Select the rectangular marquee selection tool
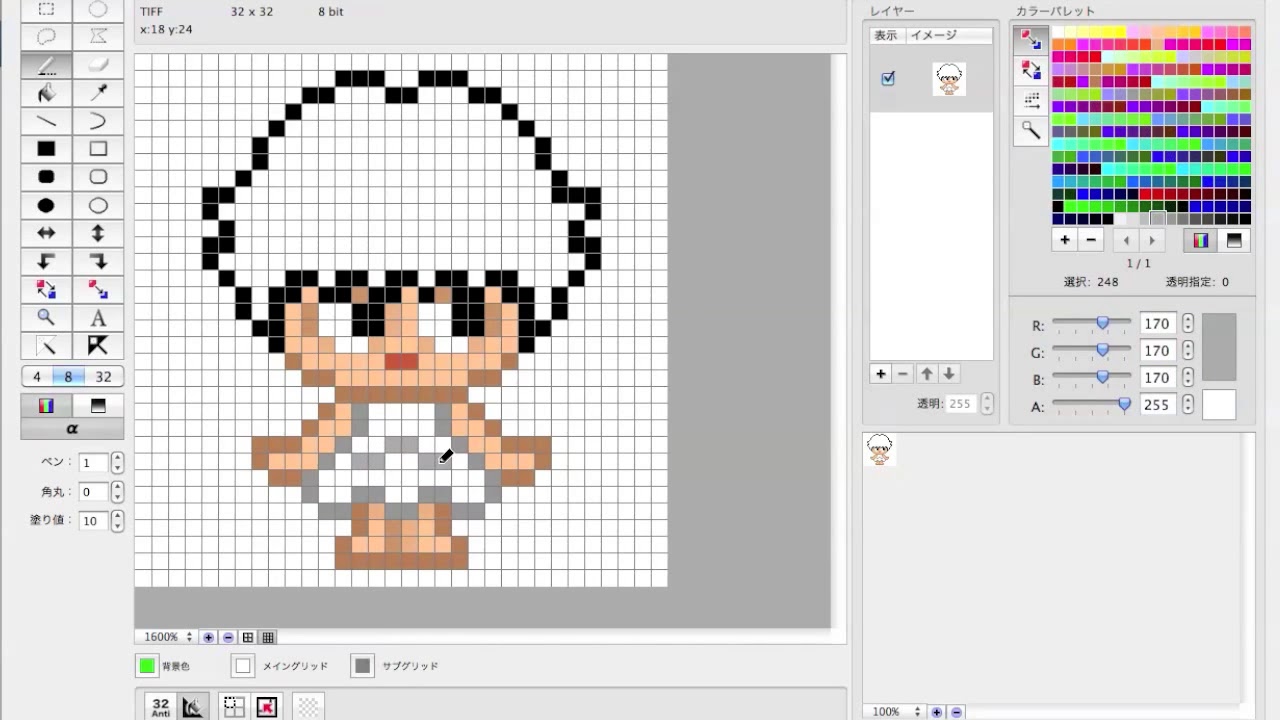This screenshot has height=720, width=1280. pyautogui.click(x=46, y=9)
